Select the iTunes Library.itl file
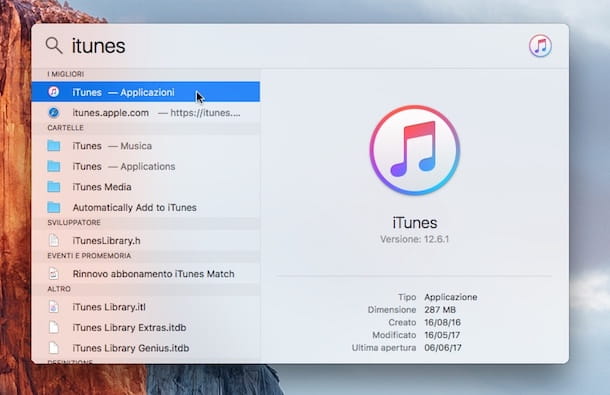 (x=145, y=307)
